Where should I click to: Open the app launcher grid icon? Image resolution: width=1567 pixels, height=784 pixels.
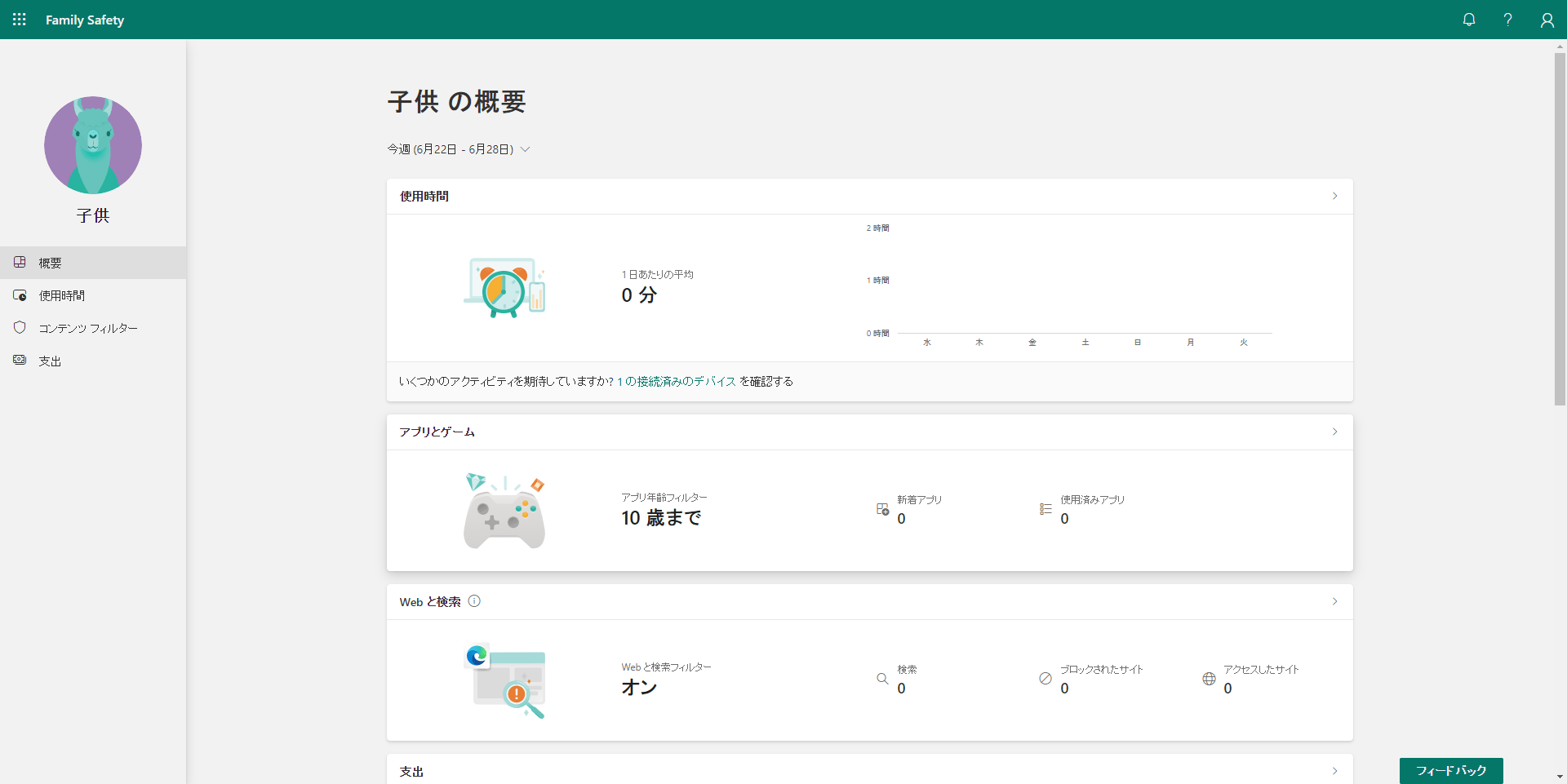20,20
